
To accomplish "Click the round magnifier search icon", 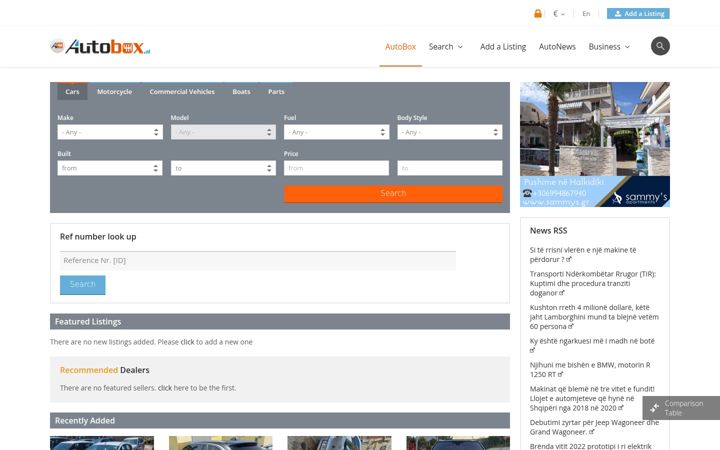I will 660,46.
